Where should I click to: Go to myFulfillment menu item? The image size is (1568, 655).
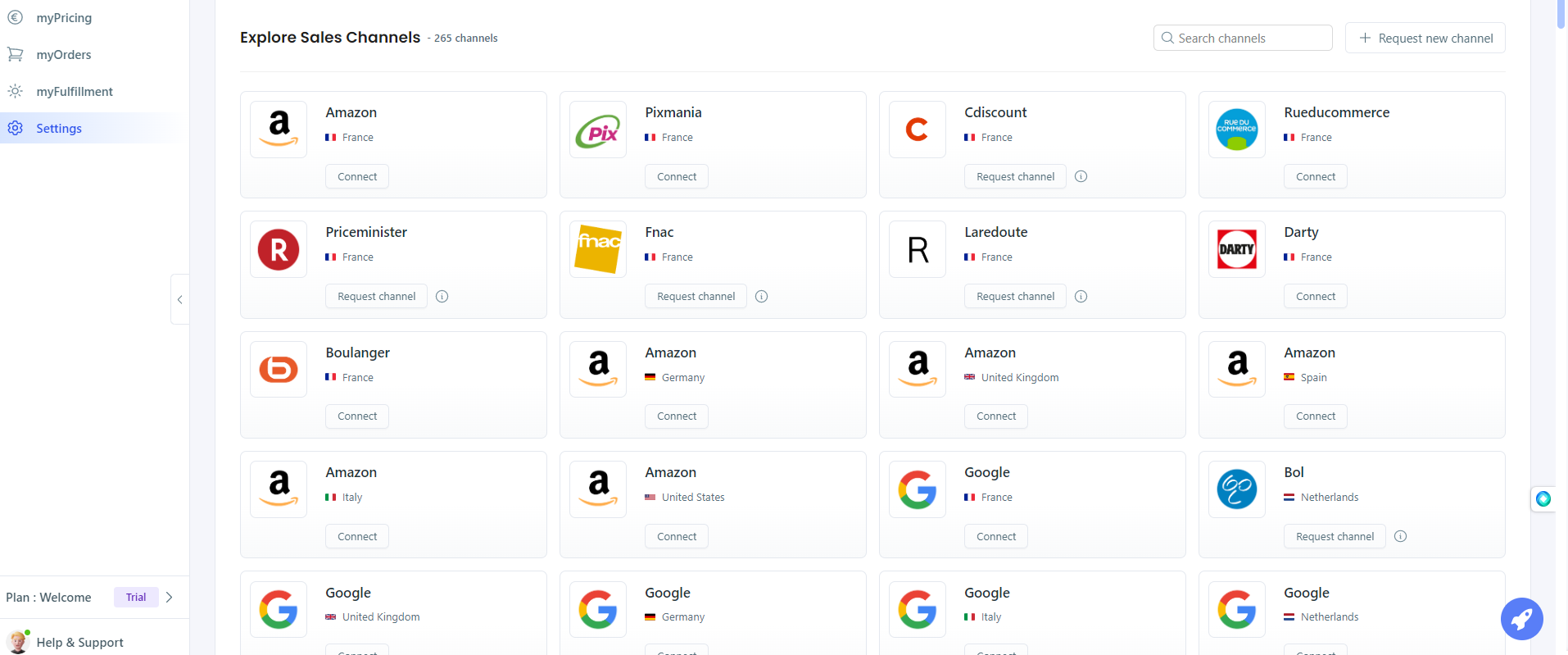click(75, 92)
